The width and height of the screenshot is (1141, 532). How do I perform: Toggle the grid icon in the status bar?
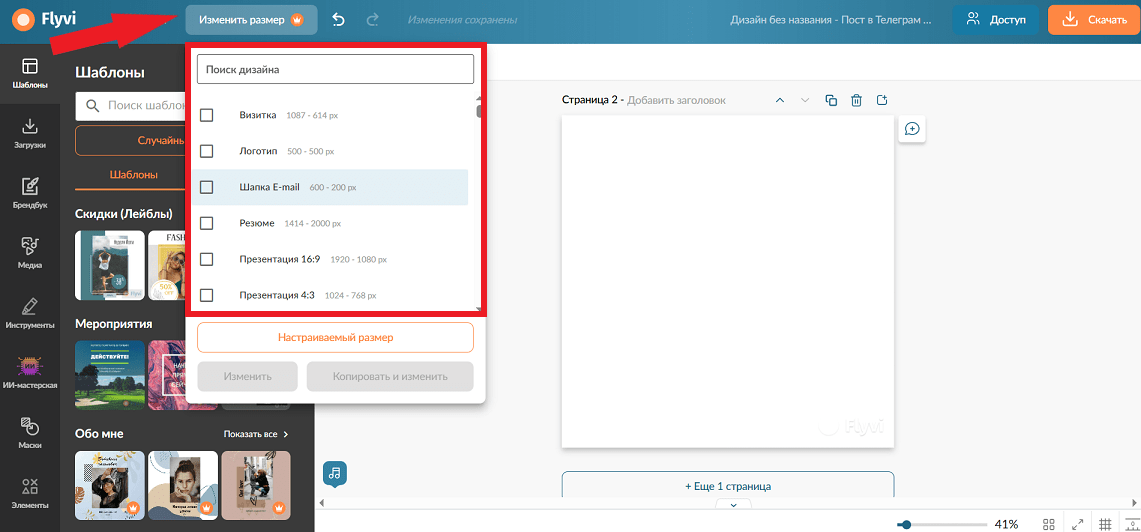pos(1105,524)
